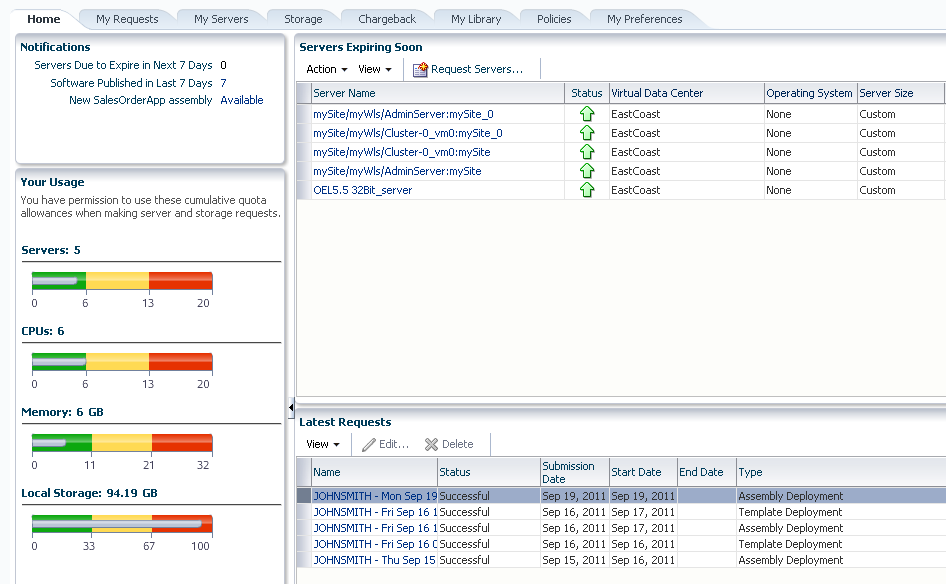Viewport: 946px width, 584px height.
Task: Click the Edit... button label
Action: point(394,445)
